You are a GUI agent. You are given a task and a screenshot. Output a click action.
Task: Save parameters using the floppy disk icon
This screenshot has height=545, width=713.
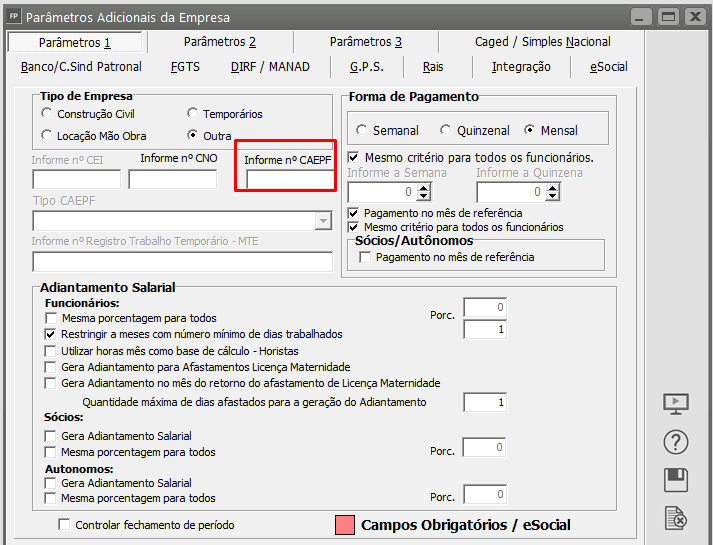tap(677, 480)
